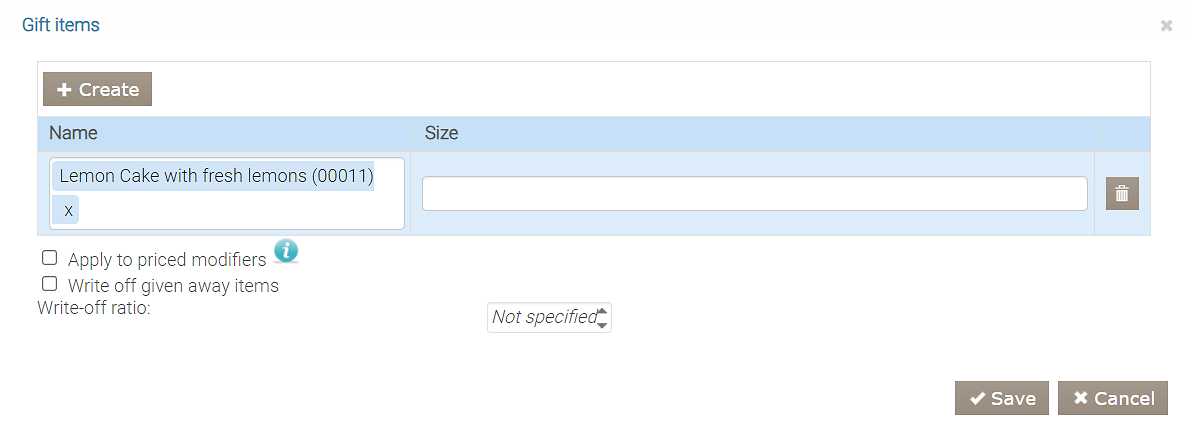Click the "Apply to priced modifiers" label text
The image size is (1187, 435).
[167, 260]
